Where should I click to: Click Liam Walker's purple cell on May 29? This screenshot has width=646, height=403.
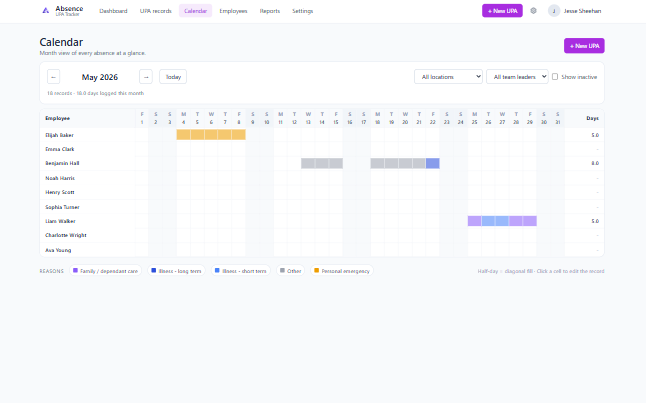(530, 221)
